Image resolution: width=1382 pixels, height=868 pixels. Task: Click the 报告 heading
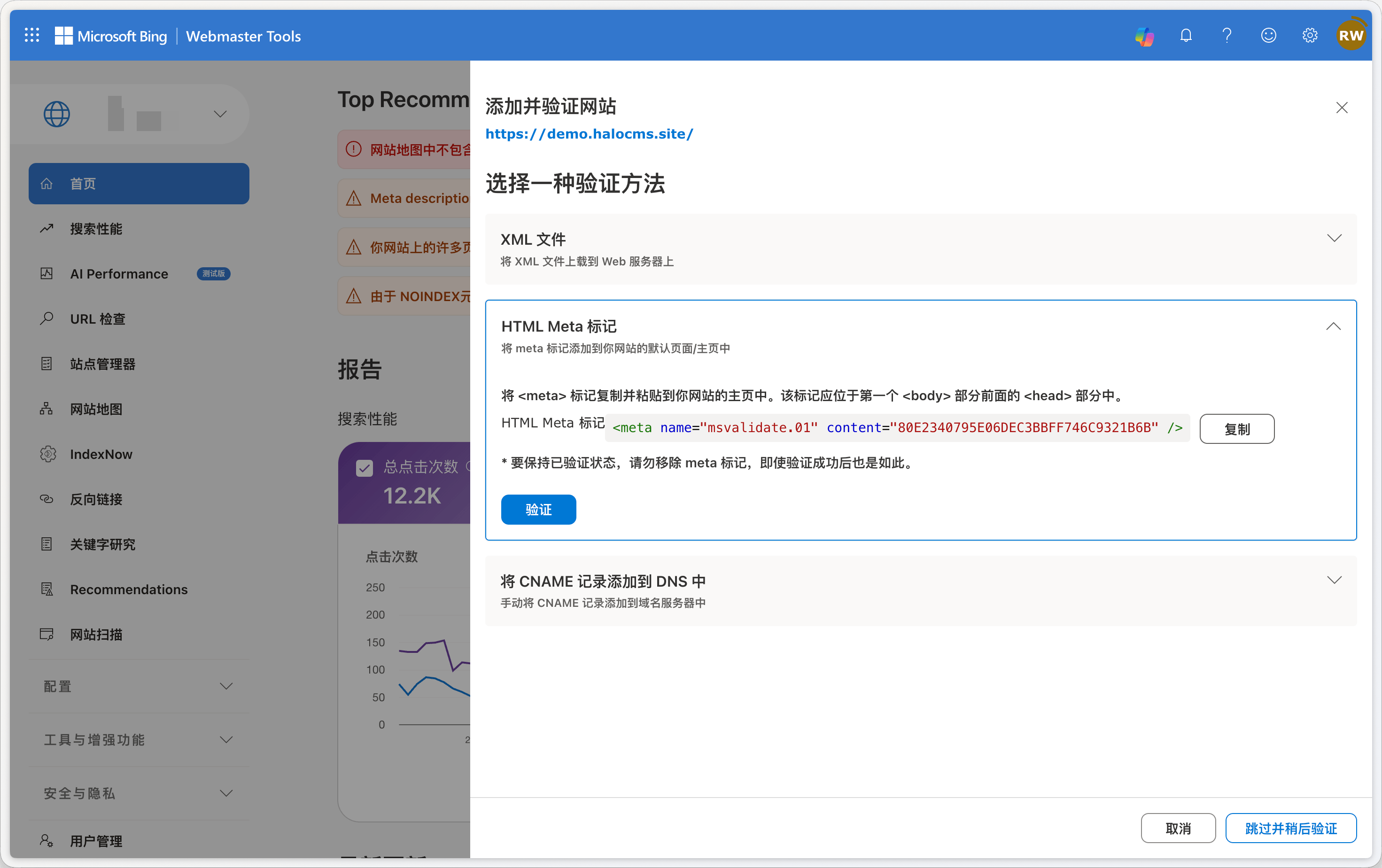pyautogui.click(x=360, y=369)
